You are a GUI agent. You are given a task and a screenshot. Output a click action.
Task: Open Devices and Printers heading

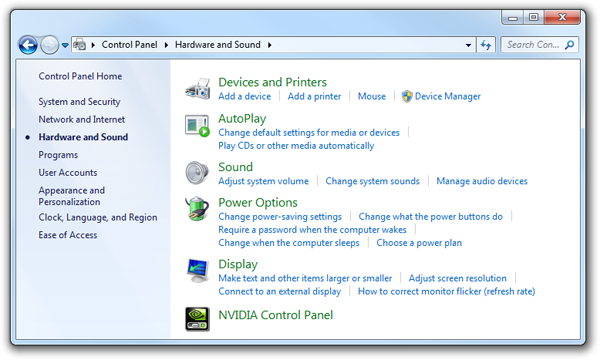point(272,82)
